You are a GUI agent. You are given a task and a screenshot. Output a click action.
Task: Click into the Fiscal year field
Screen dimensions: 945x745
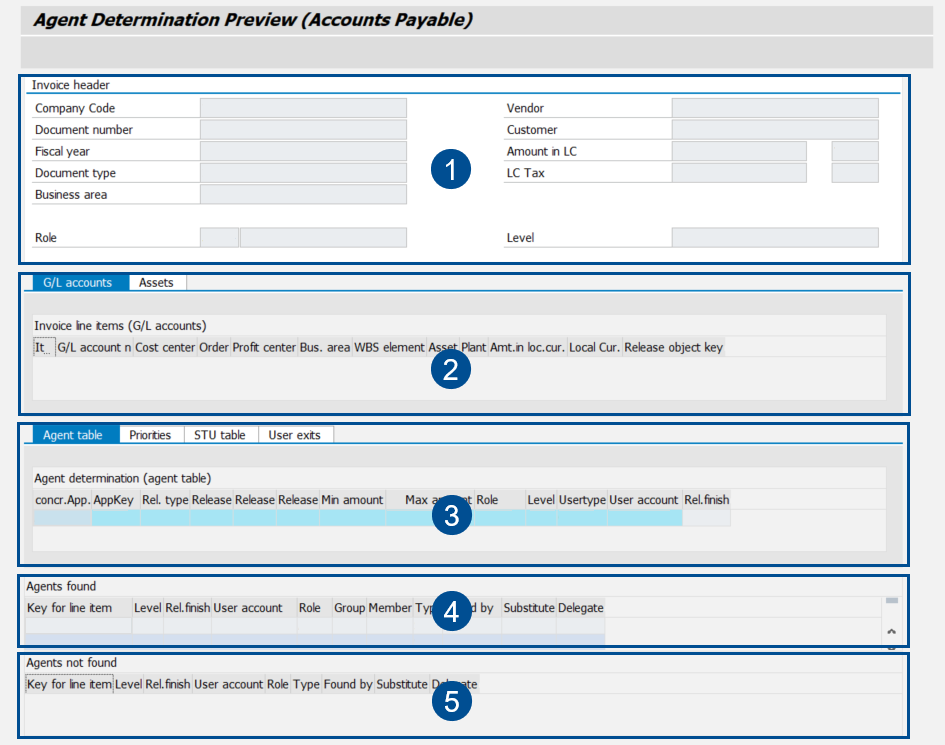[x=303, y=151]
